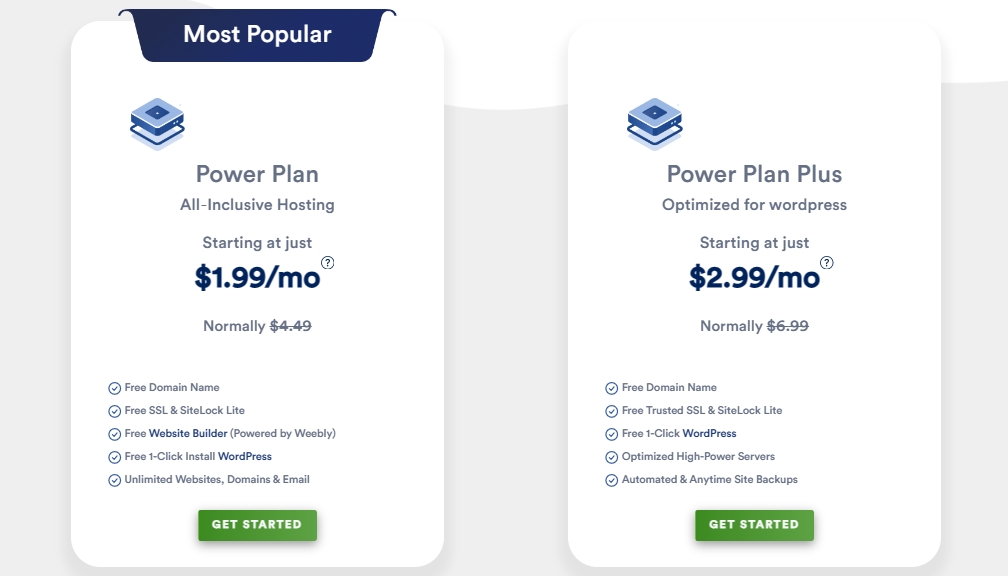The width and height of the screenshot is (1008, 576).
Task: Click checkmark beside Optimized High-Power Servers
Action: pos(612,457)
